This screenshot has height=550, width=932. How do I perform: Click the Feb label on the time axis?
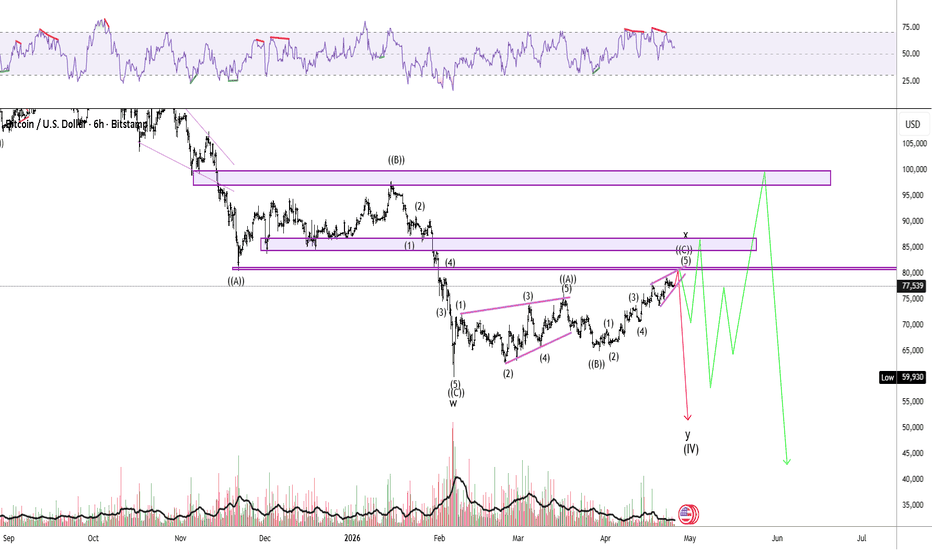[439, 537]
